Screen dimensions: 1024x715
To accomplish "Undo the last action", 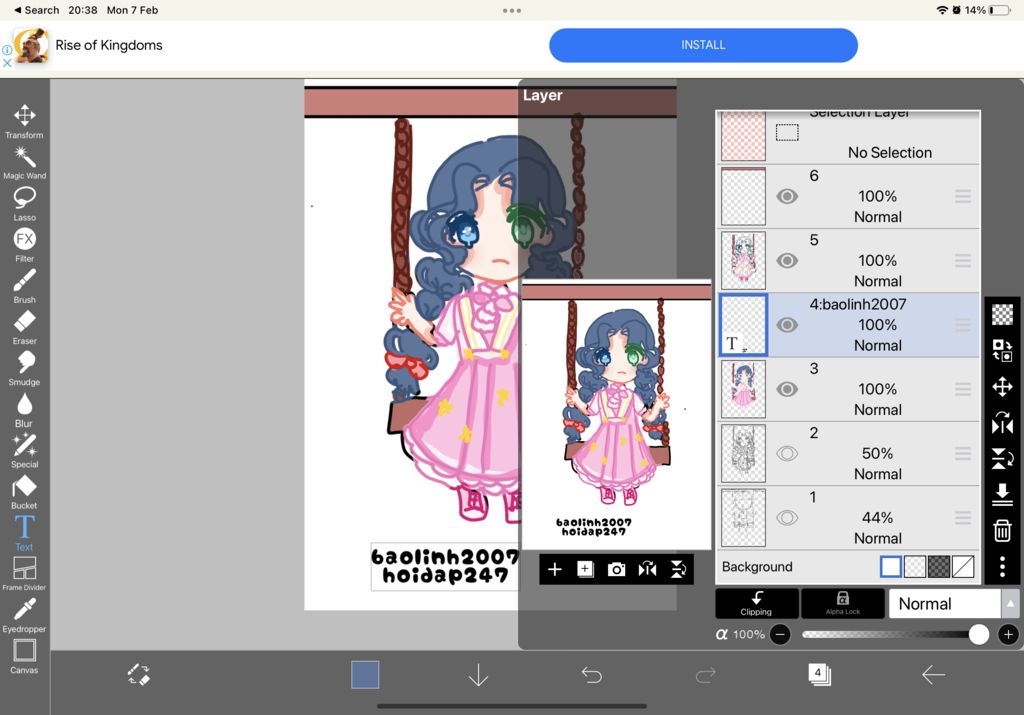I will 592,675.
